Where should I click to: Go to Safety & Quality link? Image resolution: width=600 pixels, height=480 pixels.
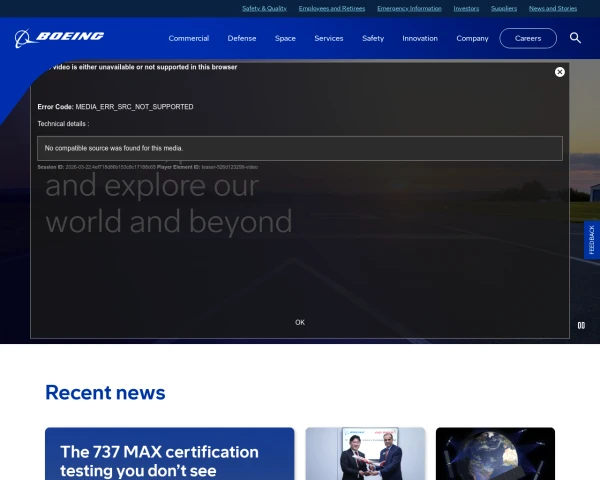pos(264,8)
